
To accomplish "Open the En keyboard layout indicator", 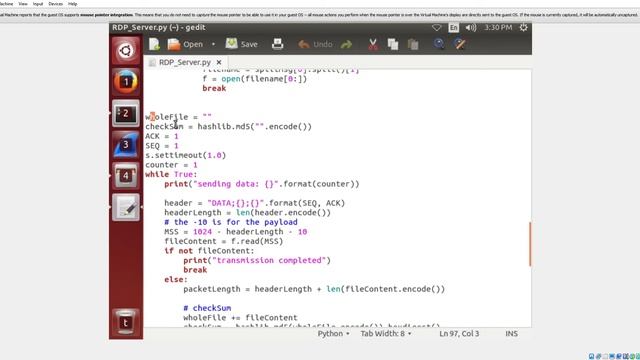I will click(453, 28).
